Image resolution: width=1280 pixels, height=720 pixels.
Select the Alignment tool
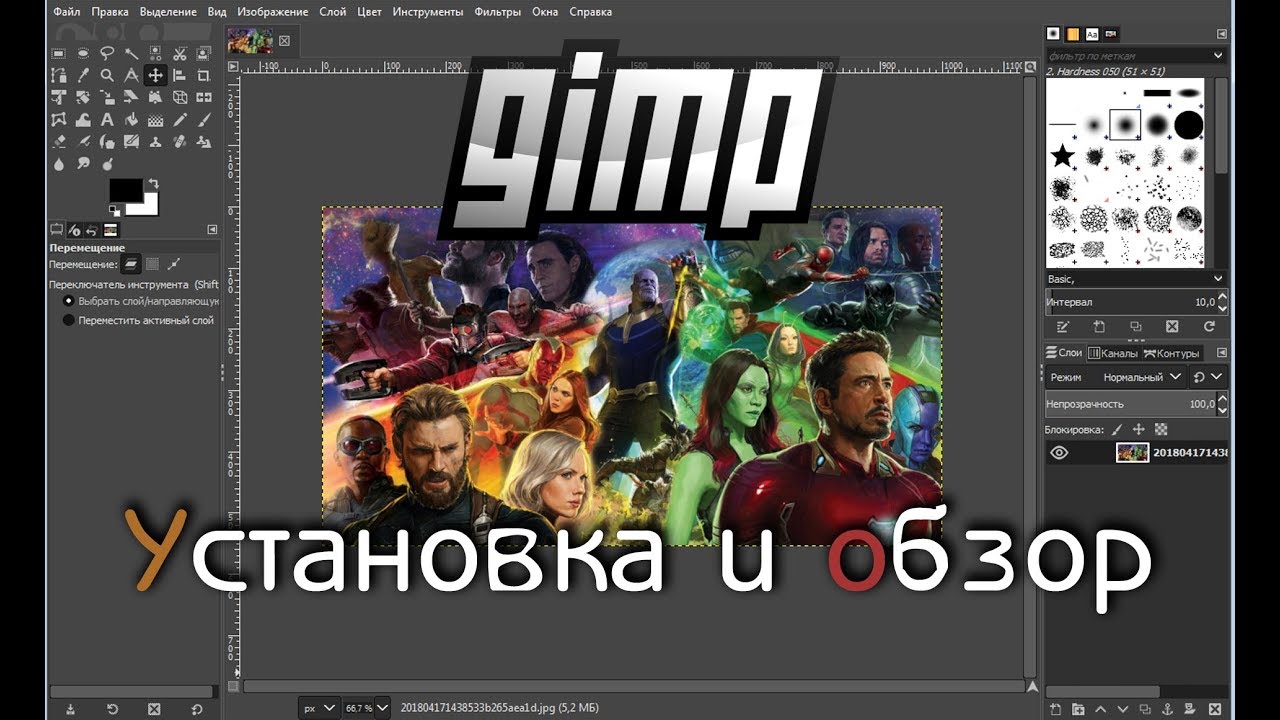180,75
